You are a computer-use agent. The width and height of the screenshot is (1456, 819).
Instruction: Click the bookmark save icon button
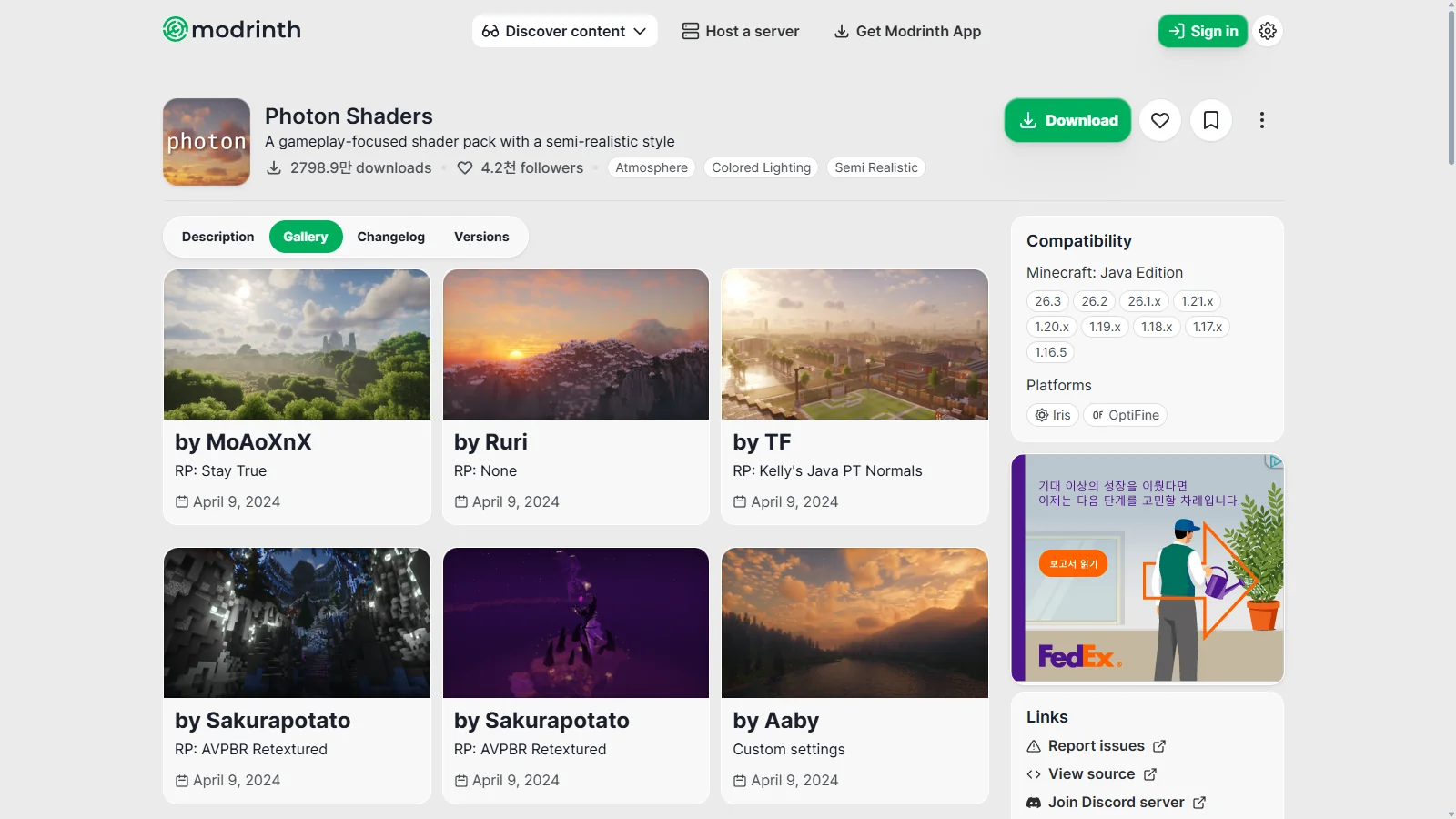[x=1211, y=120]
